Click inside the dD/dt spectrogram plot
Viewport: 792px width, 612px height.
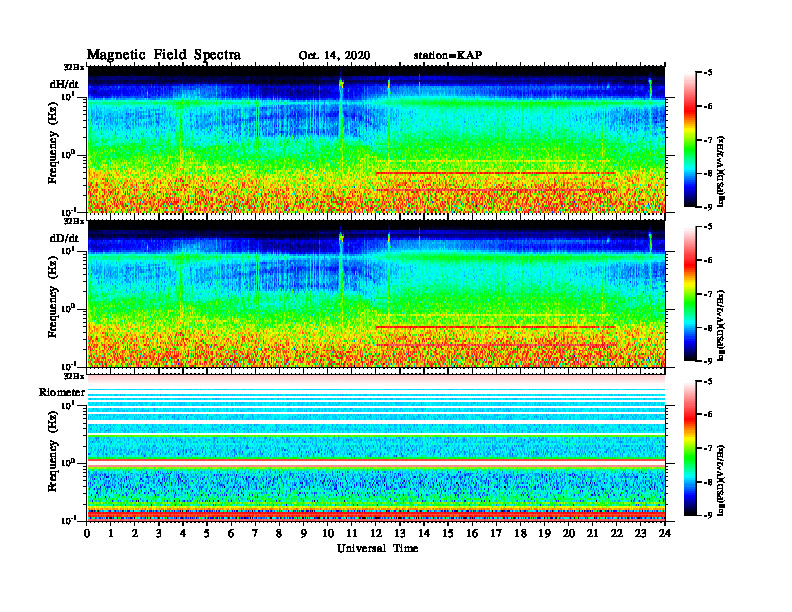pos(376,293)
